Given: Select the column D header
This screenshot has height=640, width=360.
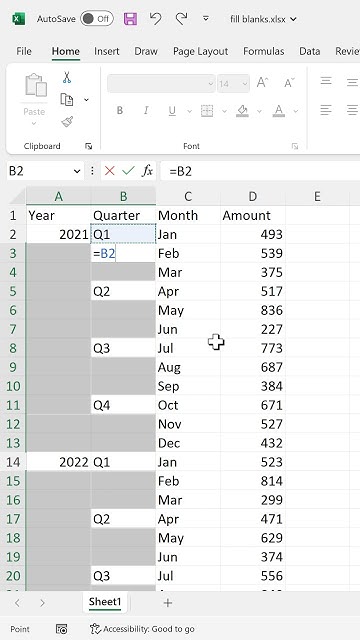Looking at the screenshot, I should click(253, 197).
